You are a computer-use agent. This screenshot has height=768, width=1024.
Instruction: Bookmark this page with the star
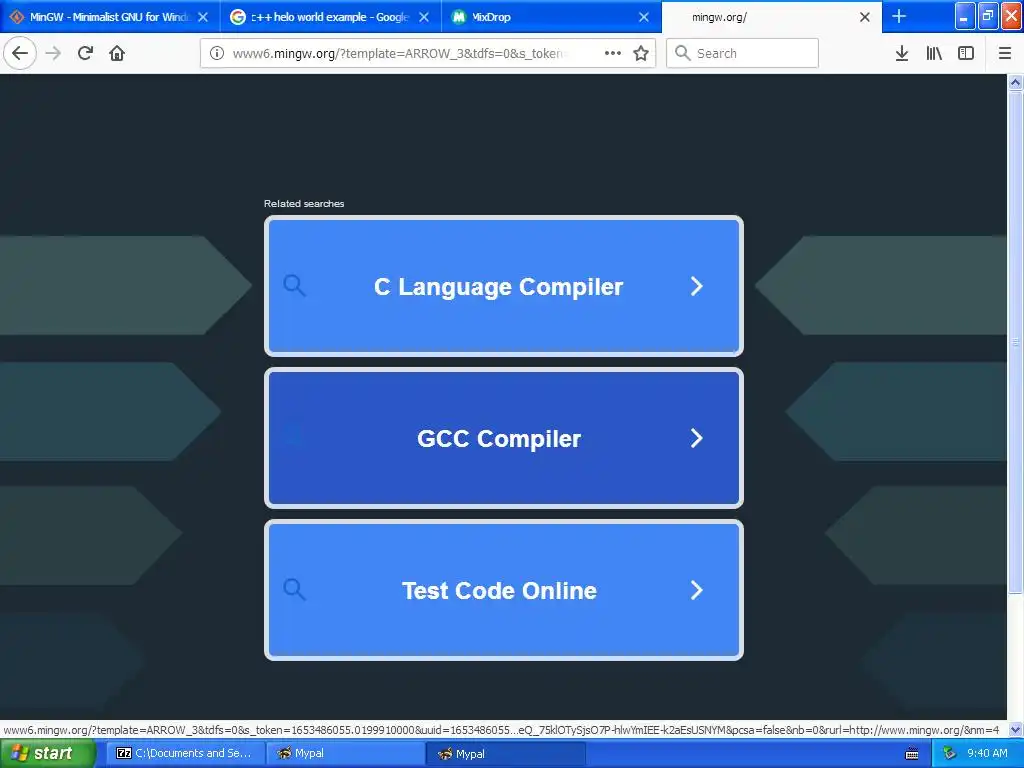click(641, 53)
